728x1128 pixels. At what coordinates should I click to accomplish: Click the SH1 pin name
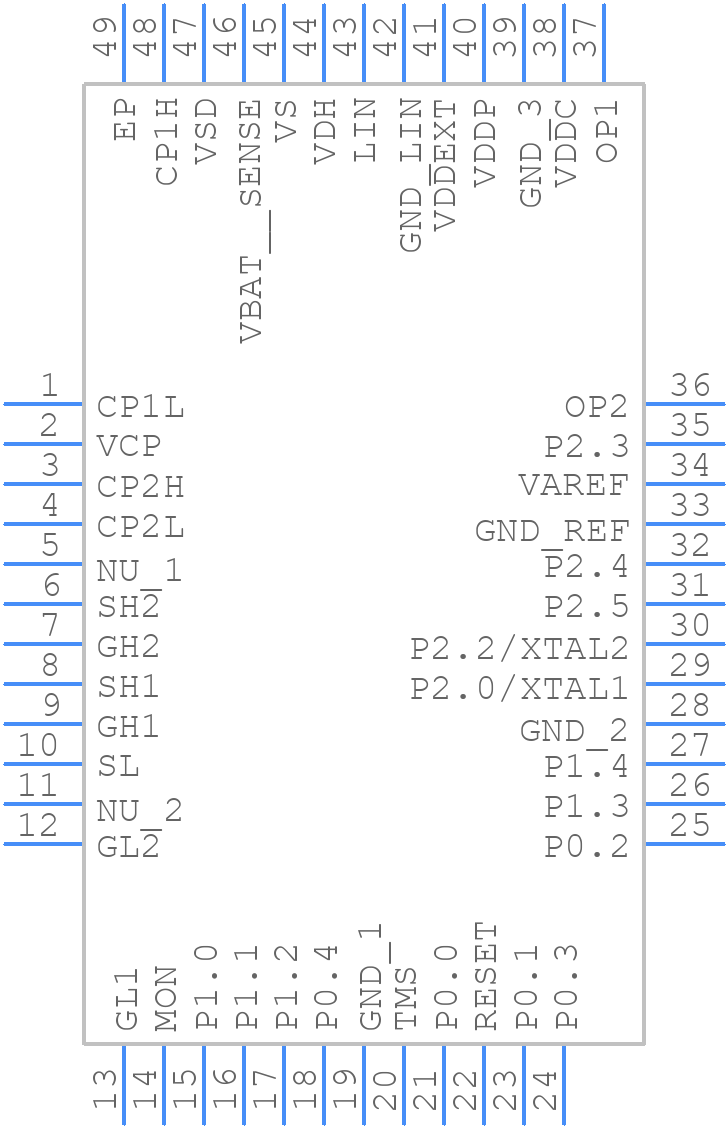pos(128,687)
